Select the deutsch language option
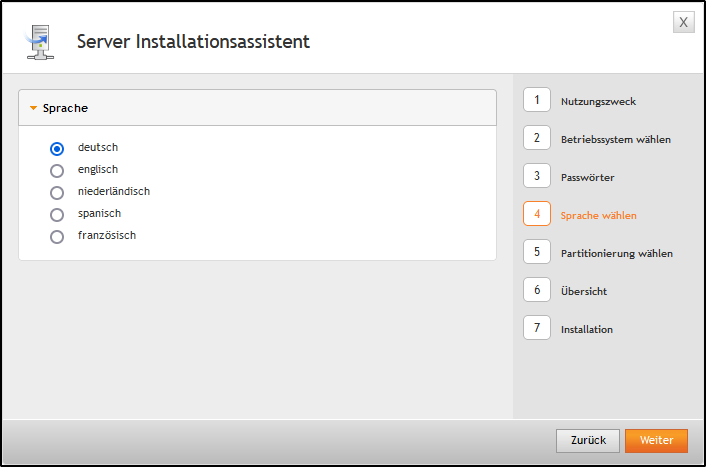Image resolution: width=706 pixels, height=467 pixels. coord(57,148)
